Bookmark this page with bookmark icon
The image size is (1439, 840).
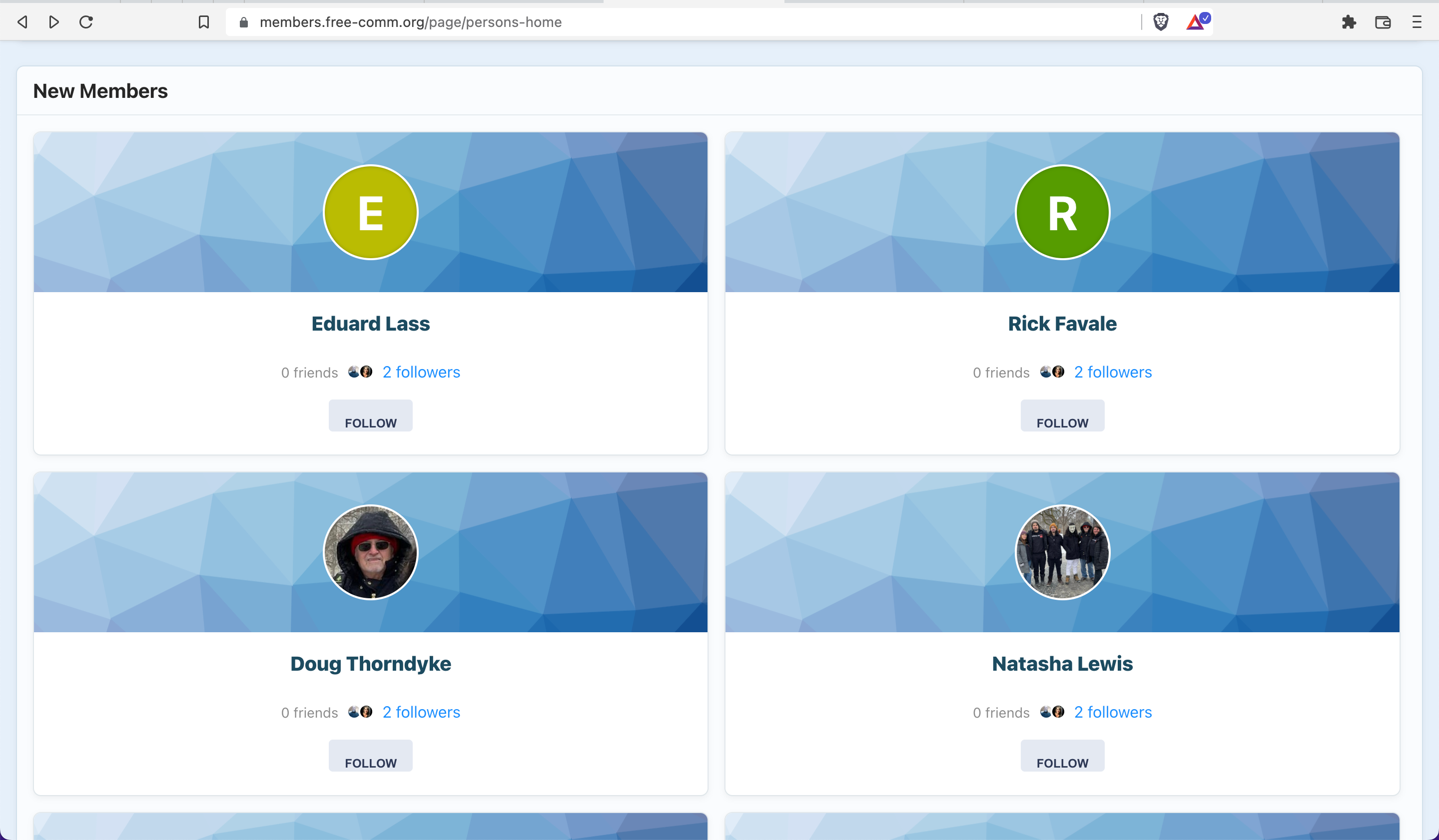pyautogui.click(x=204, y=22)
